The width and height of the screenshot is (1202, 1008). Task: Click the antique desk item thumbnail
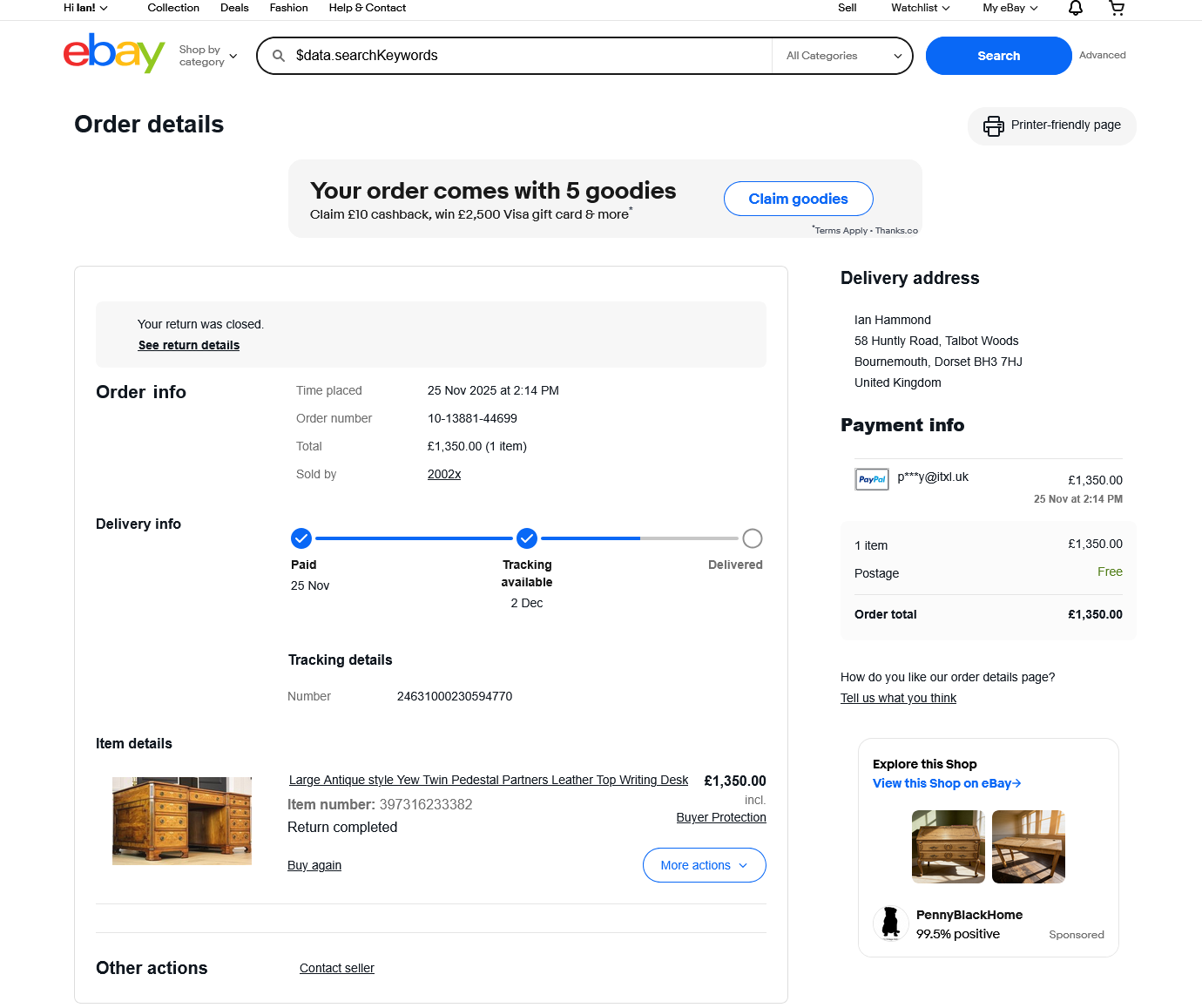point(182,821)
